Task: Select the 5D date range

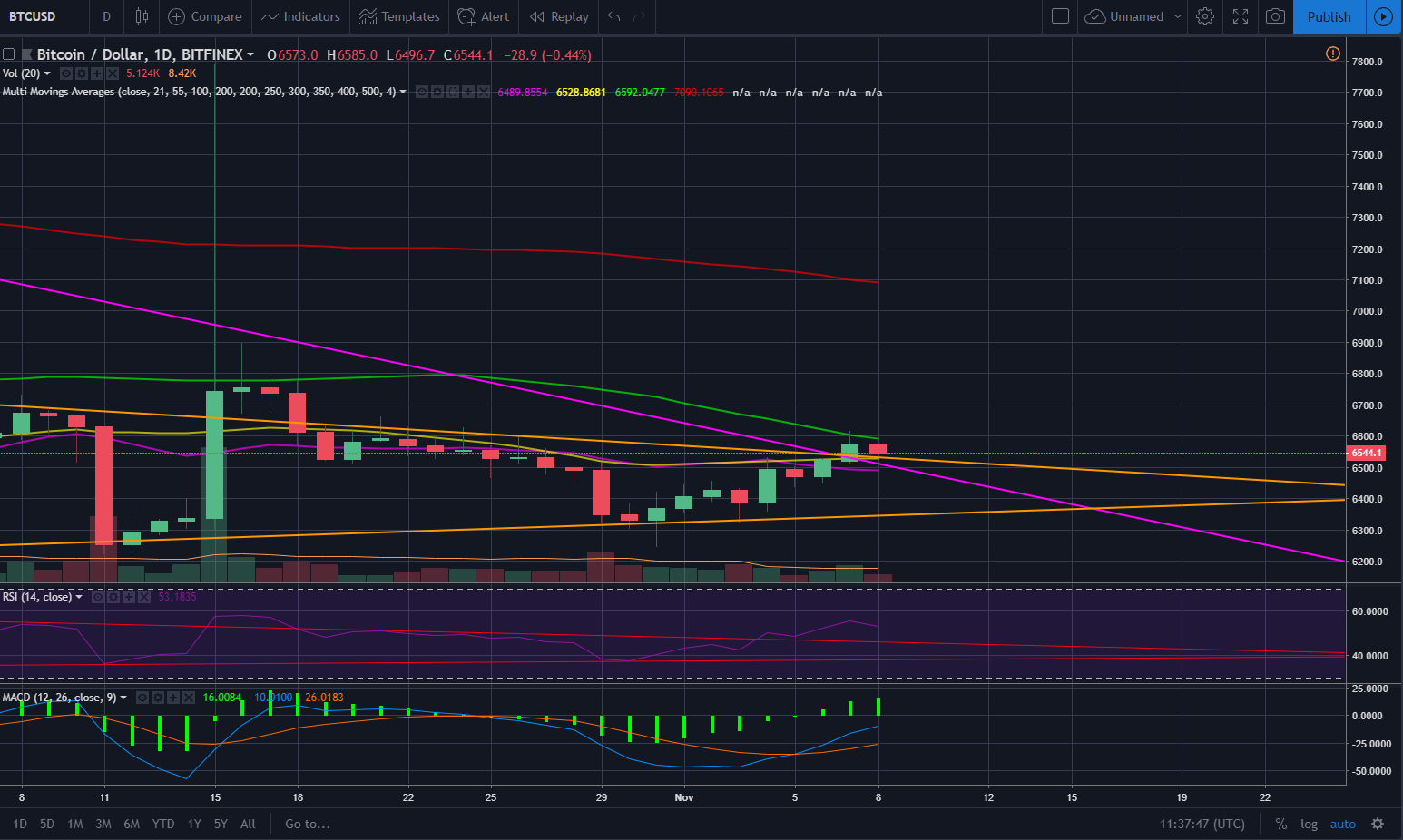Action: point(47,824)
